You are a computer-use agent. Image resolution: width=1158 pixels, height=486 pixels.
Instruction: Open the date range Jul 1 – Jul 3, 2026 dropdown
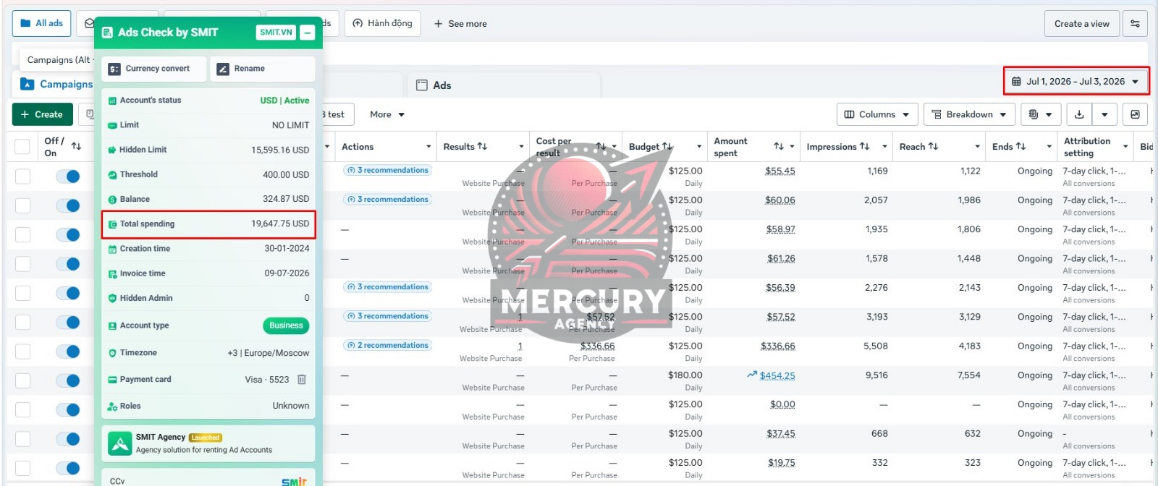pyautogui.click(x=1075, y=81)
